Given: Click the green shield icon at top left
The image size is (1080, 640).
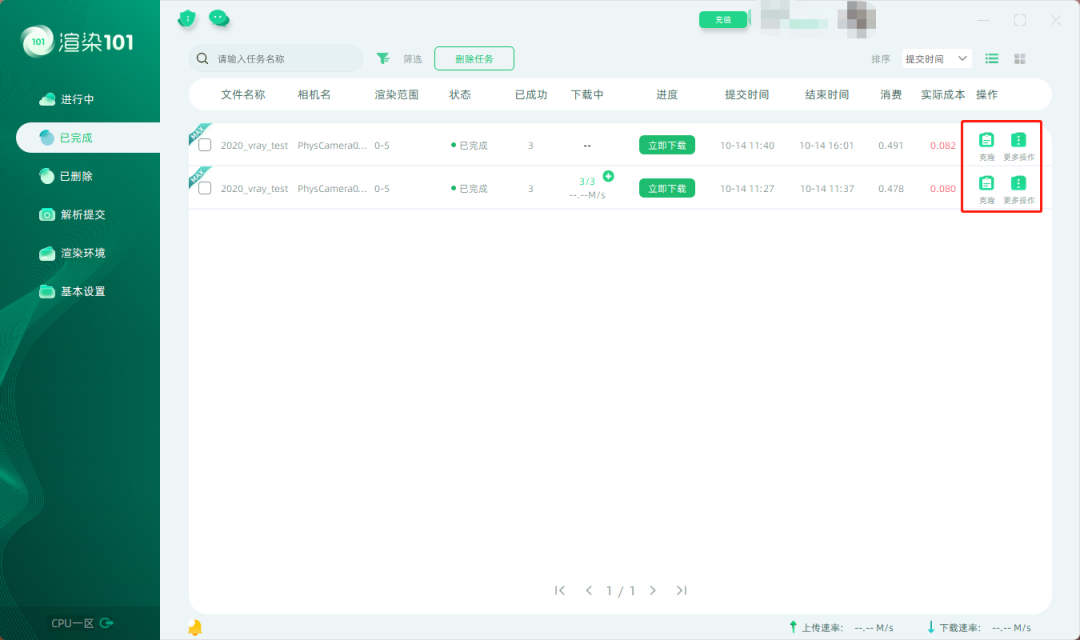Looking at the screenshot, I should [187, 18].
